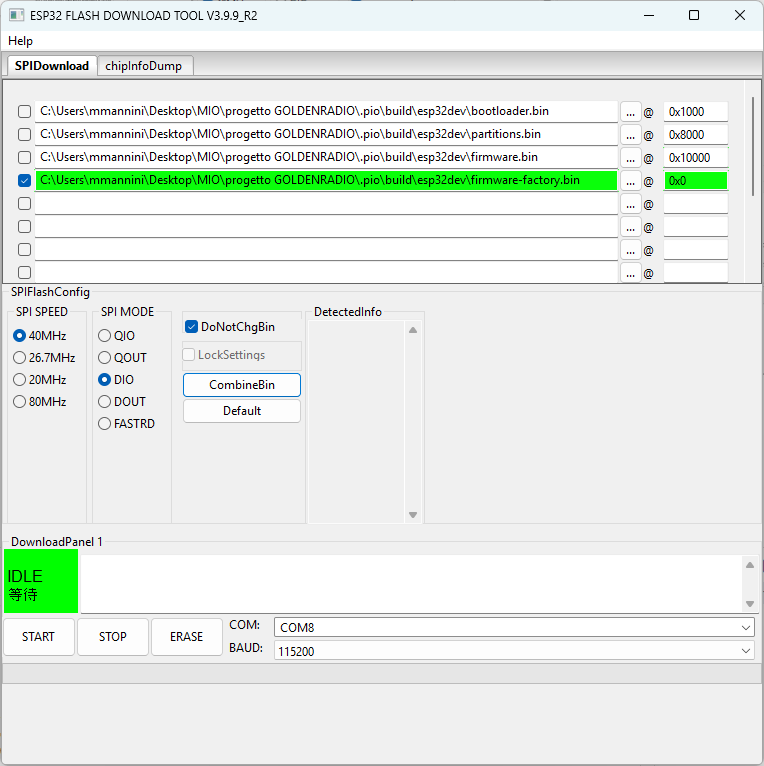The width and height of the screenshot is (764, 766).
Task: Click START to begin flashing
Action: [39, 637]
